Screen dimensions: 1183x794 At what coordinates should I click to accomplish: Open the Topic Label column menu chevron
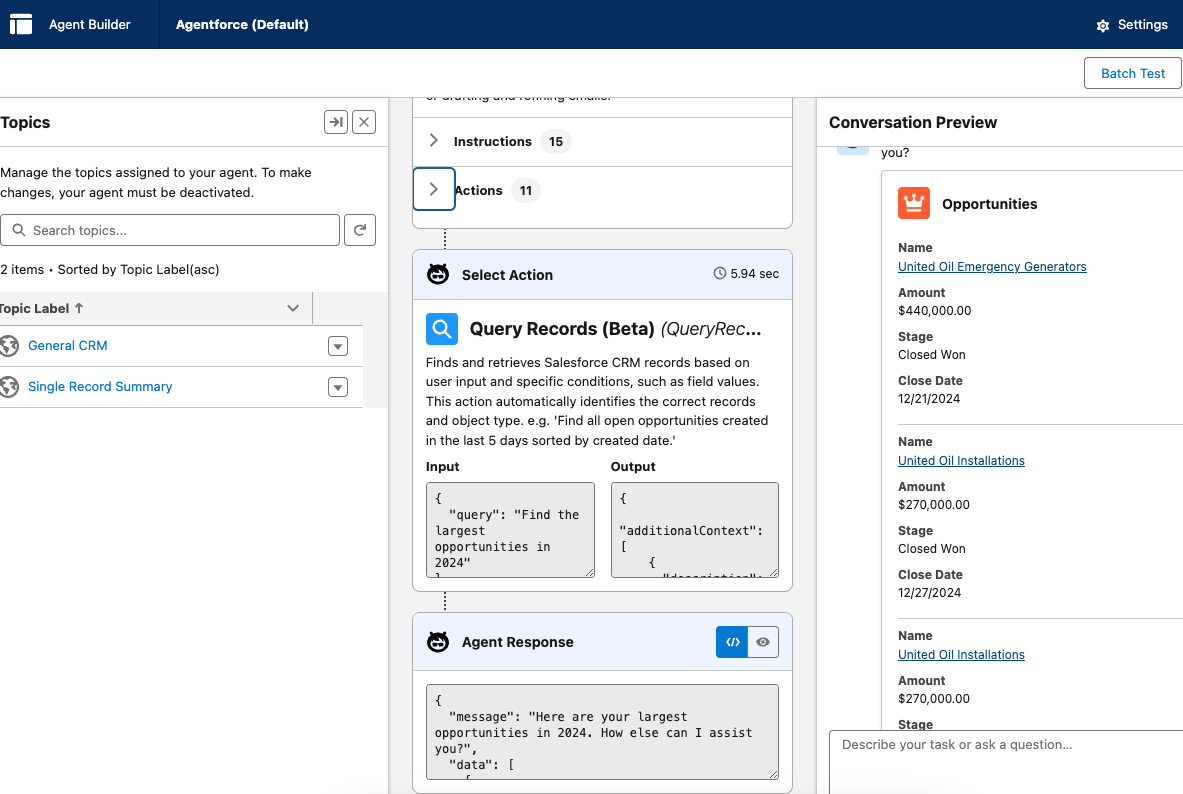pos(293,308)
